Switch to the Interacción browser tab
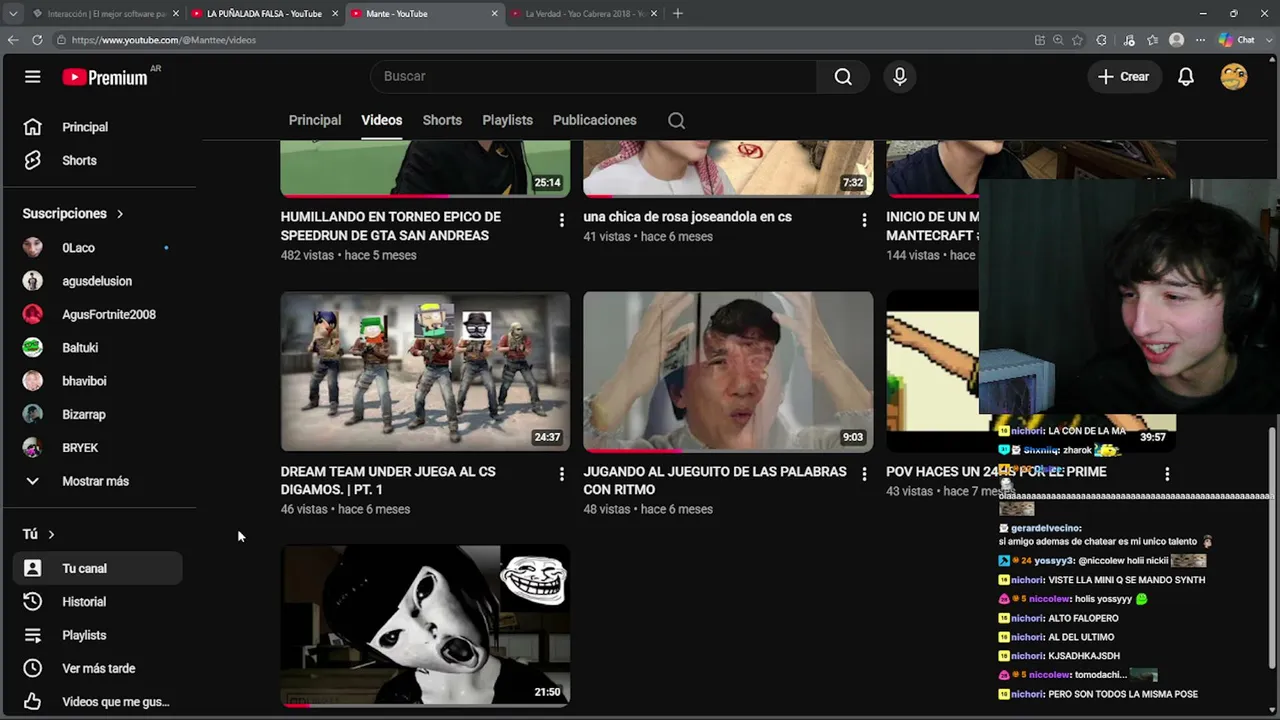The image size is (1280, 720). coord(104,14)
